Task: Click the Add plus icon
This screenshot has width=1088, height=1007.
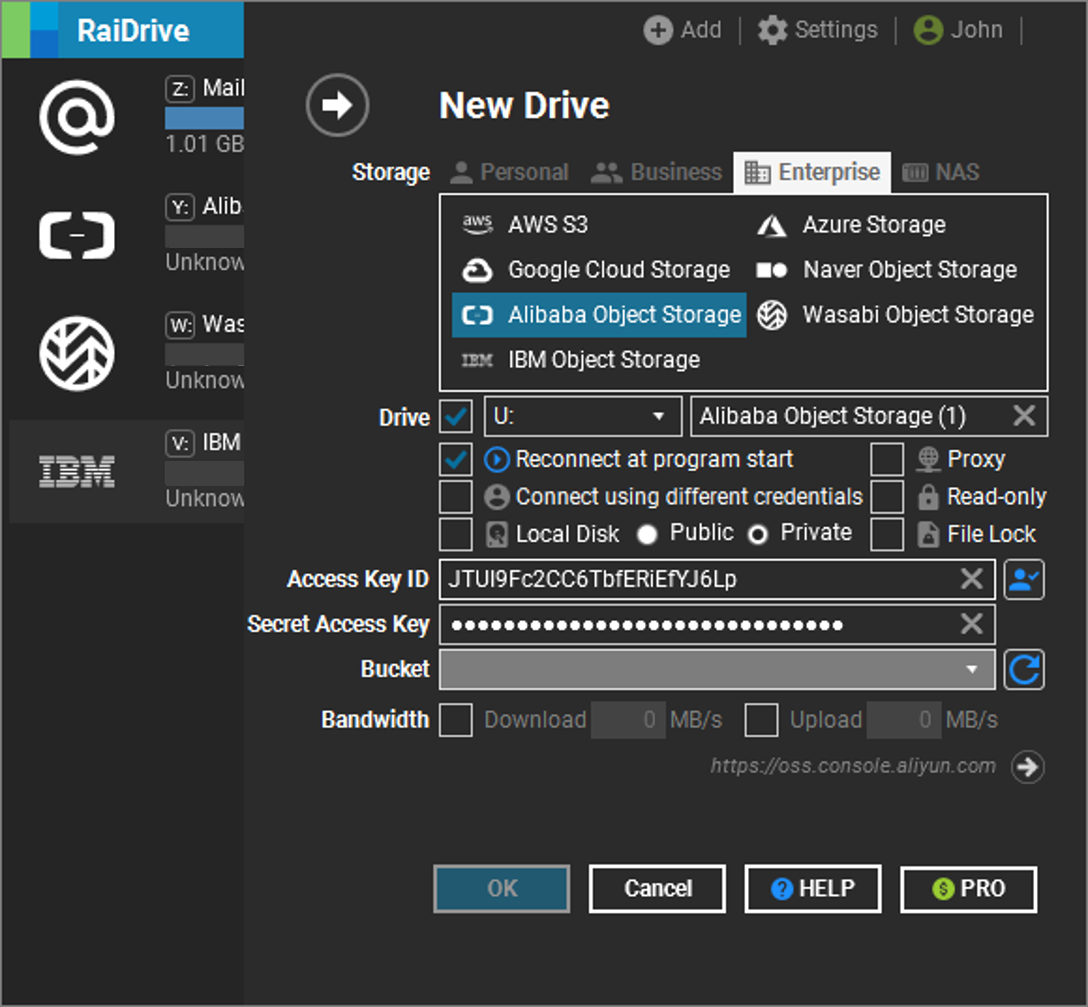Action: click(658, 30)
